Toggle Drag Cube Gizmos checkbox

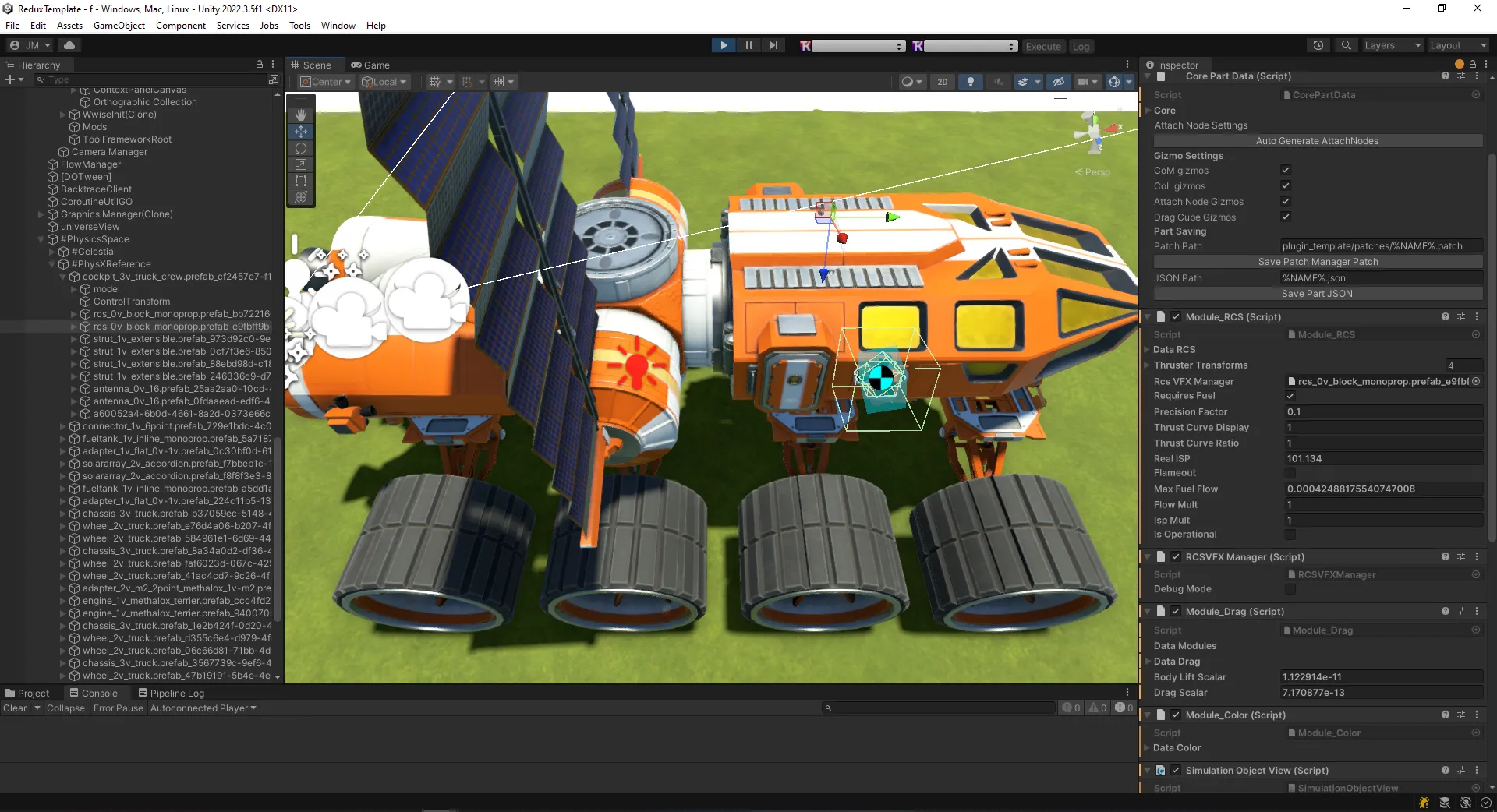1286,217
